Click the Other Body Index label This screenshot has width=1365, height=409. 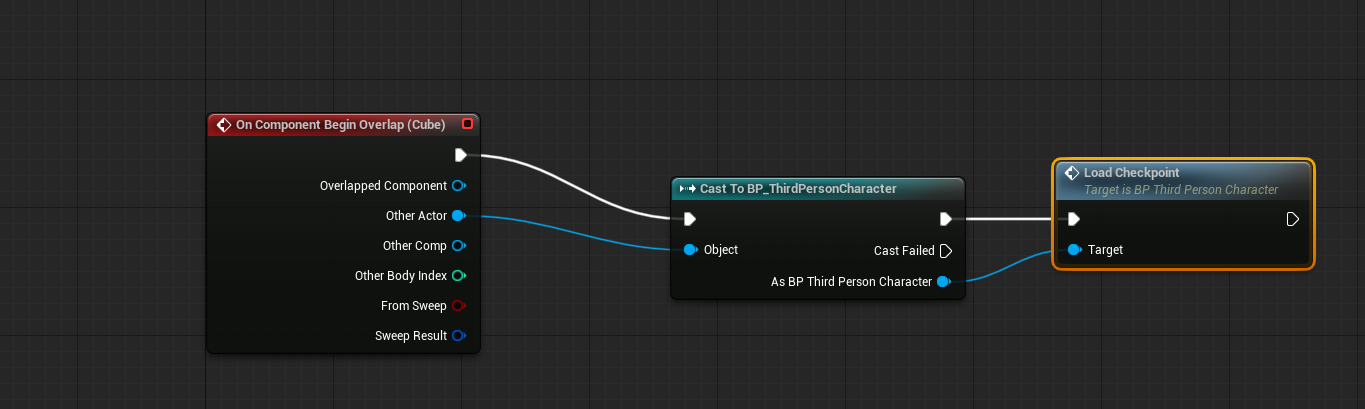point(401,276)
